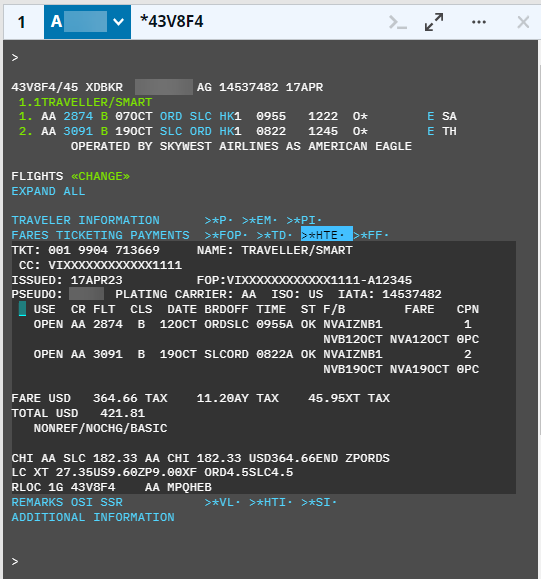Click HK status in segment 2
Screen dimensions: 541x579
point(227,131)
